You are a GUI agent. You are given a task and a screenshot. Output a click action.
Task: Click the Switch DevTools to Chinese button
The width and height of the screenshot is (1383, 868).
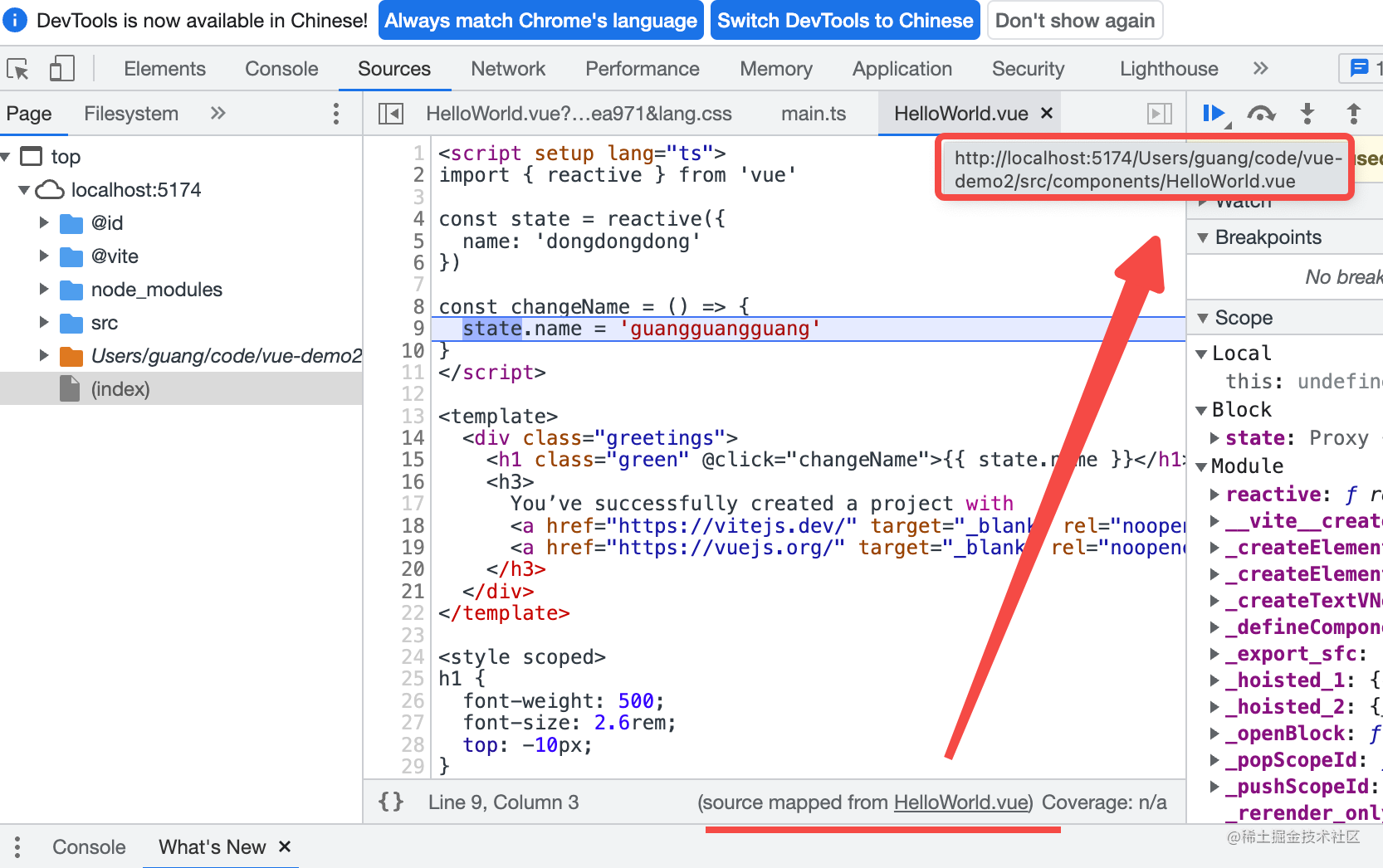[844, 21]
